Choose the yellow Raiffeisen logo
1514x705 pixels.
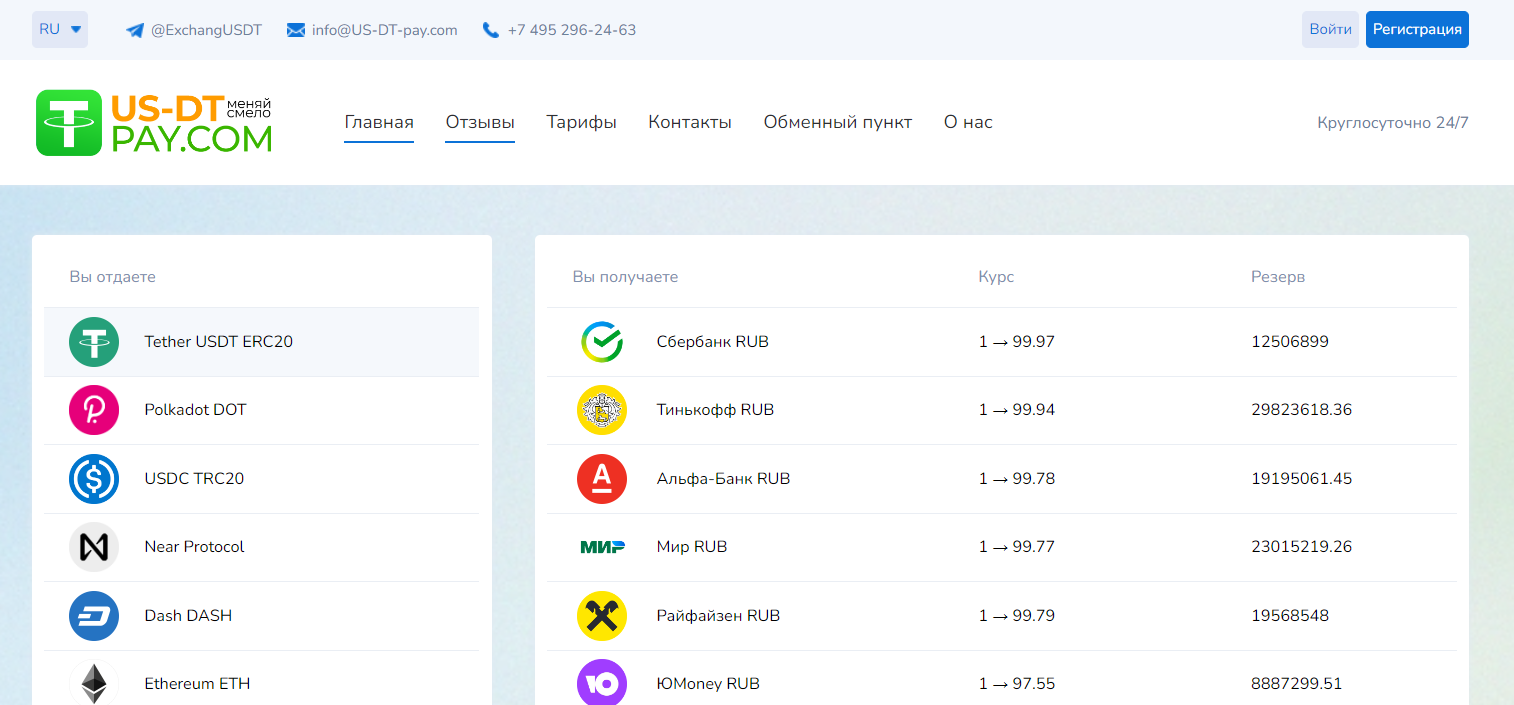(602, 616)
